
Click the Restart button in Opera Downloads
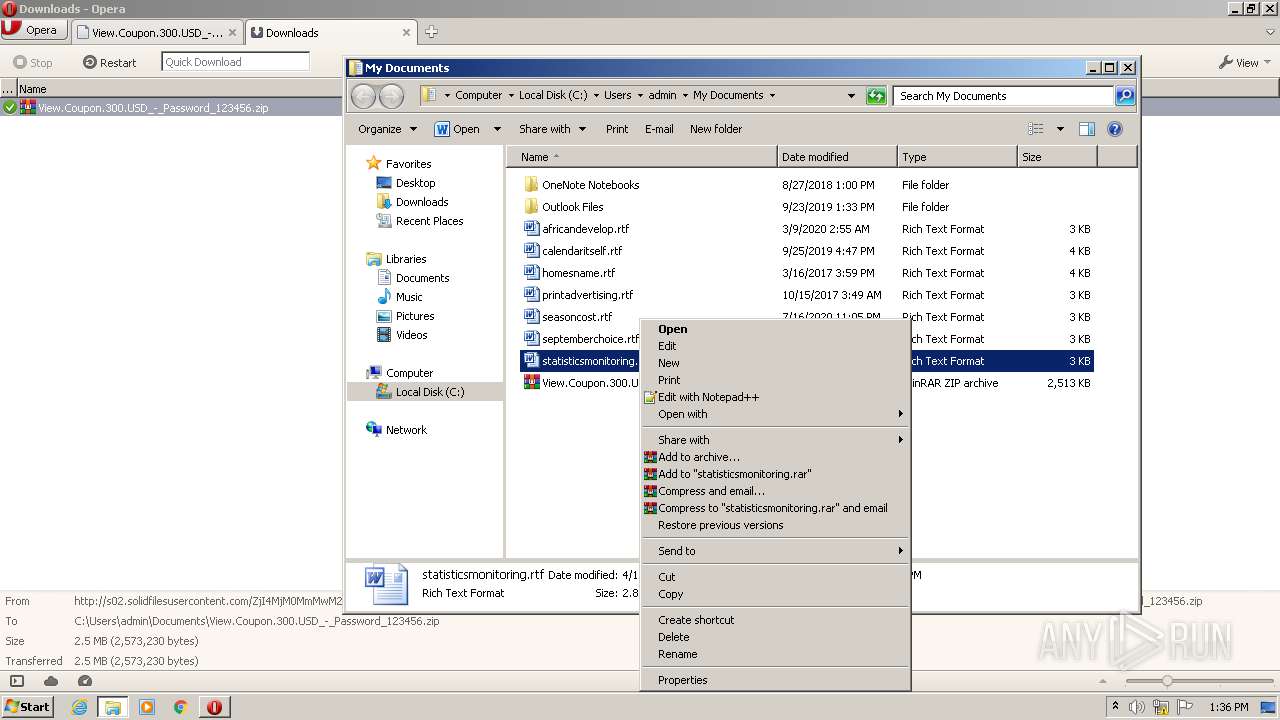click(x=109, y=62)
